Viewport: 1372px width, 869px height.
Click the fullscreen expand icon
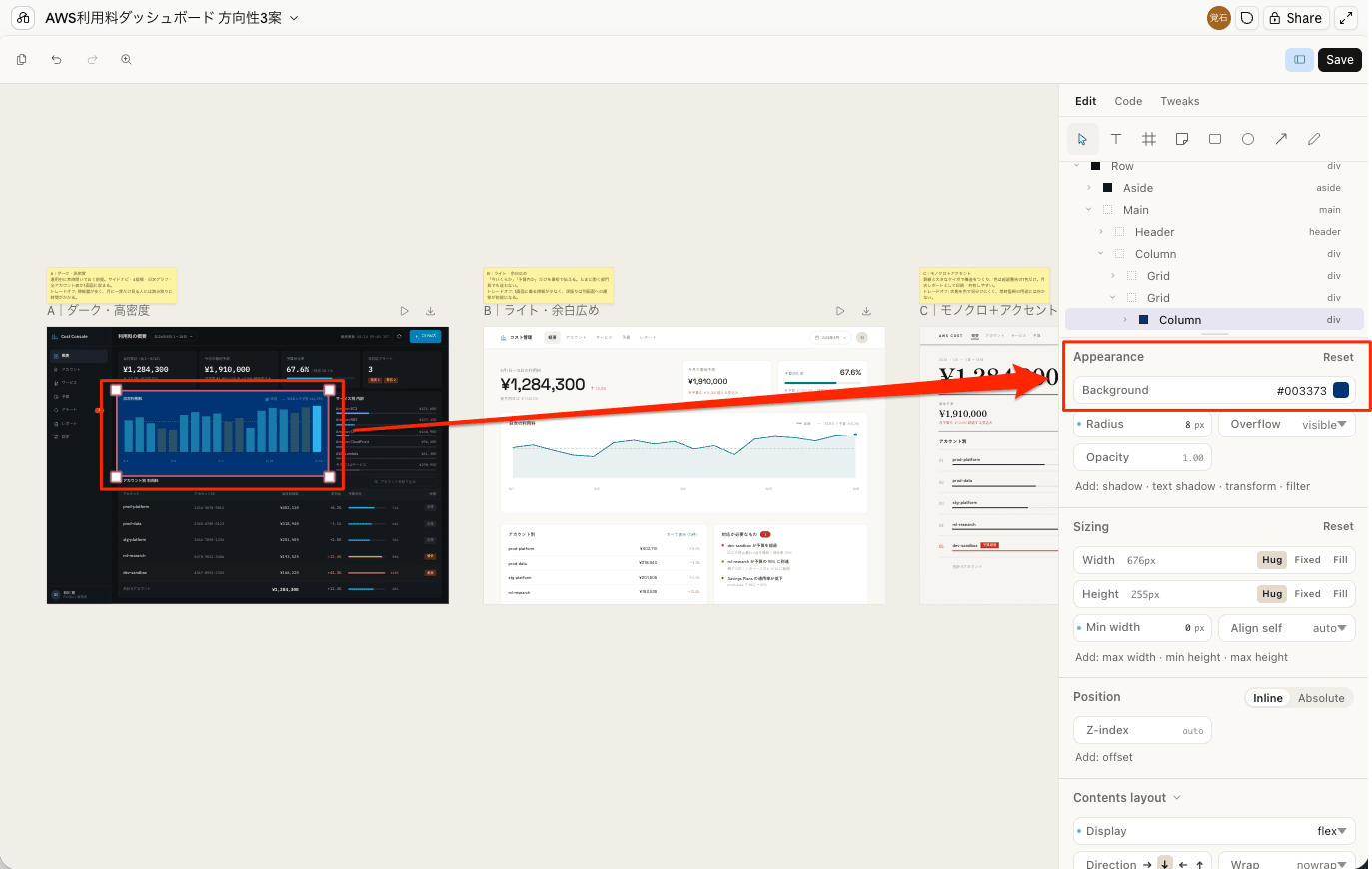1346,18
